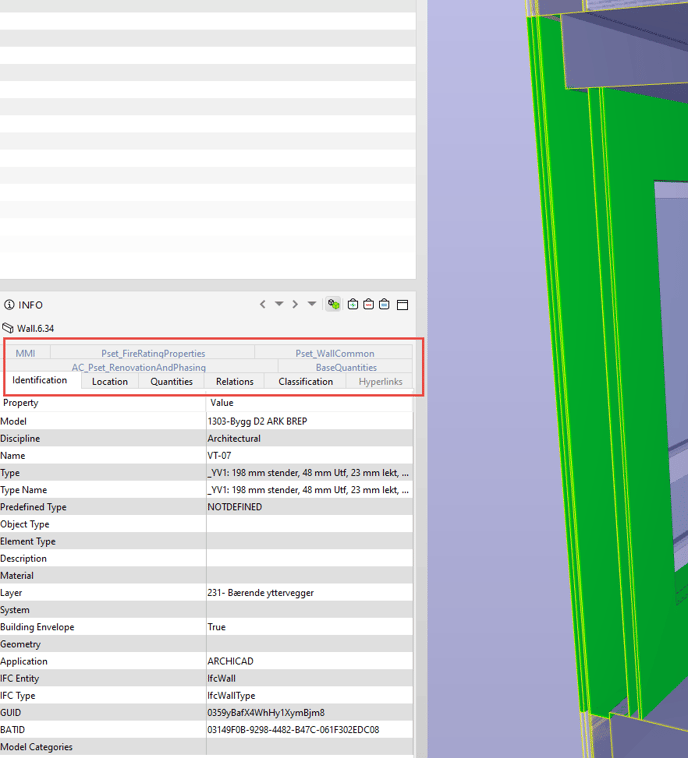Select the Building Envelope value True
The width and height of the screenshot is (688, 758).
click(x=217, y=627)
